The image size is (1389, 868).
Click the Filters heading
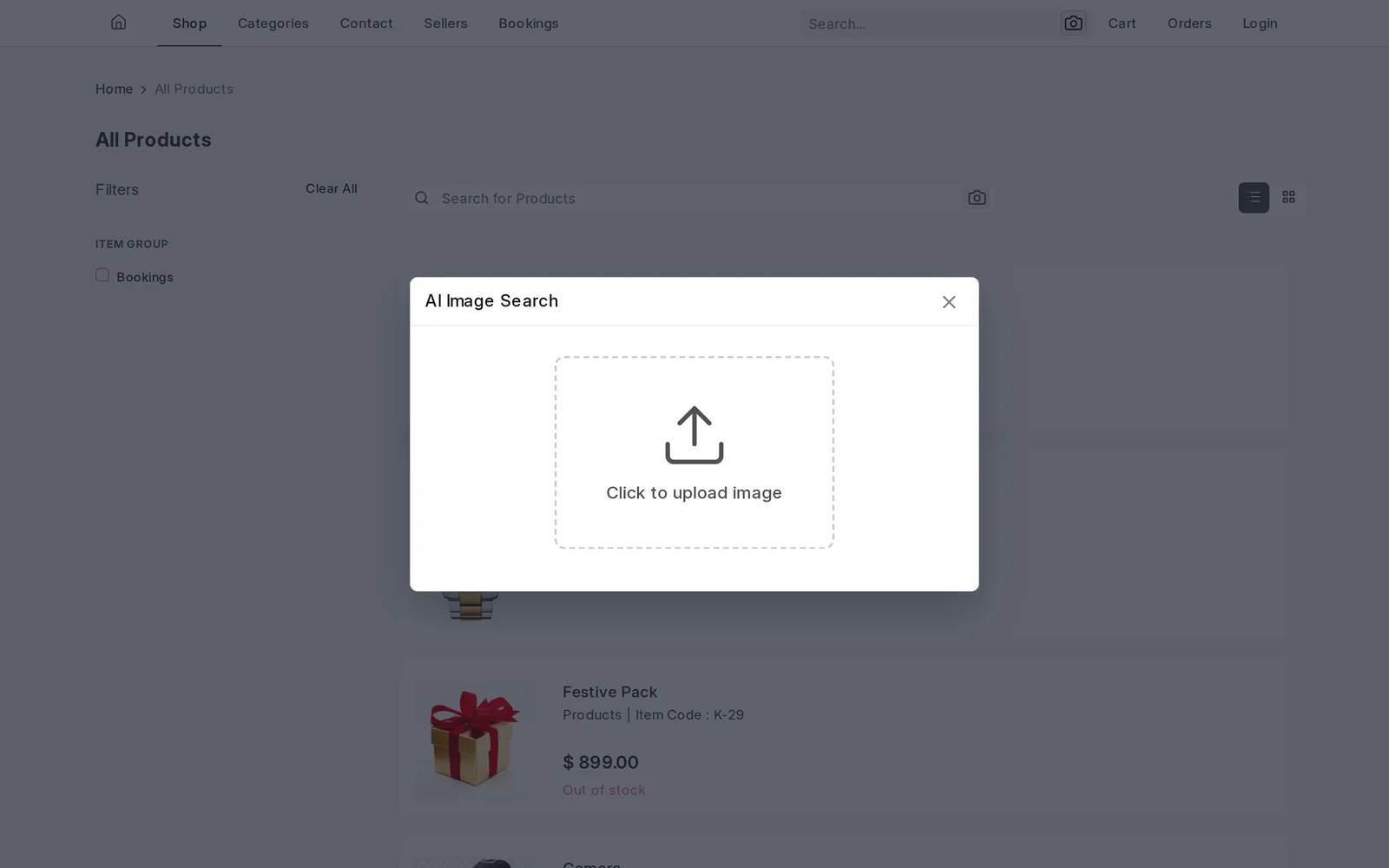117,189
